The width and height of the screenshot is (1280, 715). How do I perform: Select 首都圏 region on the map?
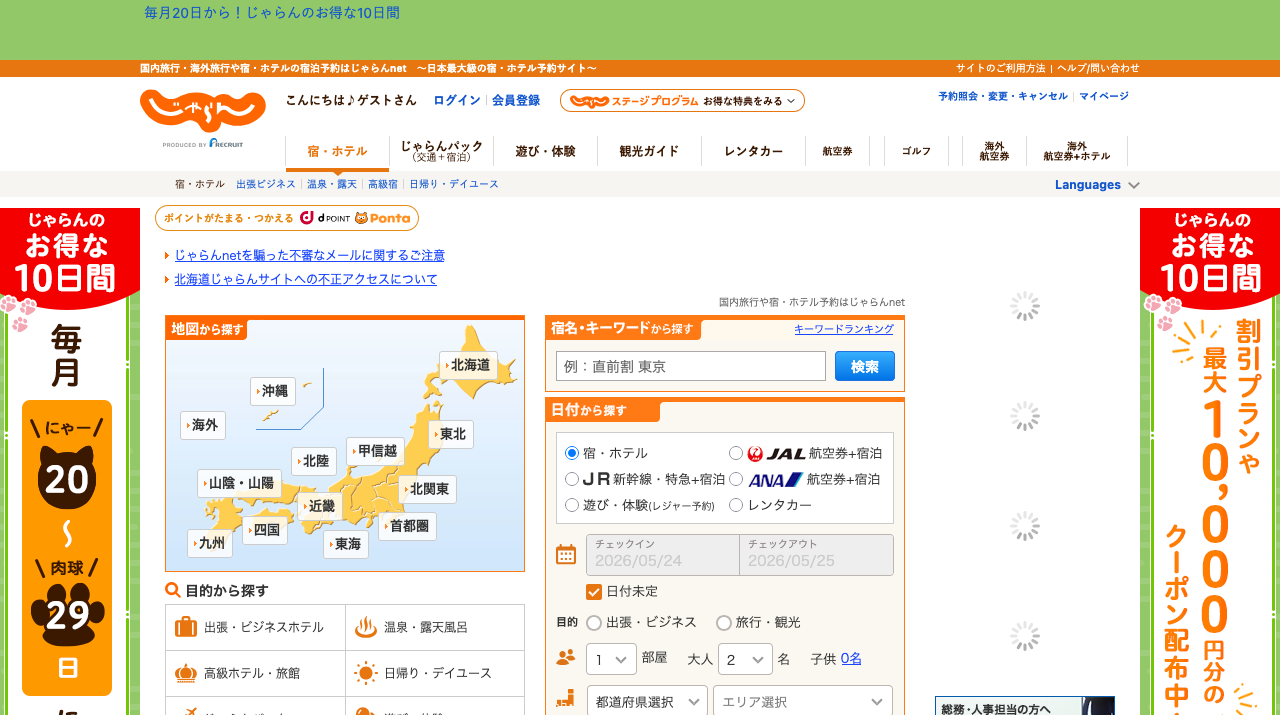tap(407, 526)
